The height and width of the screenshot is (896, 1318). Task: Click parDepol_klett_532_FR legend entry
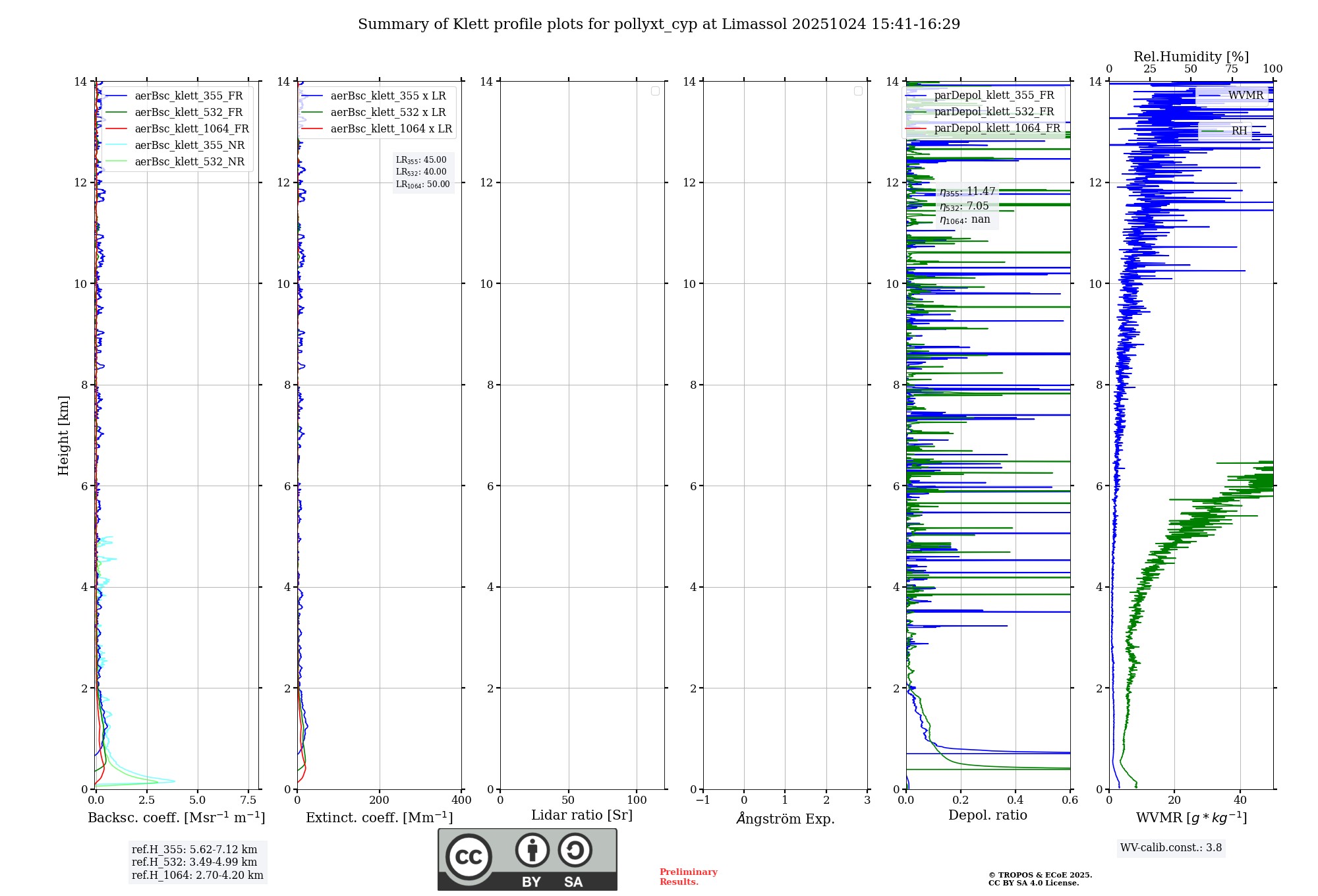[x=994, y=112]
